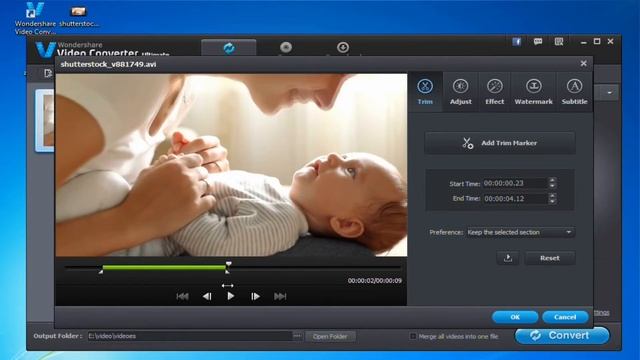640x360 pixels.
Task: Confirm the edit with OK
Action: [515, 317]
